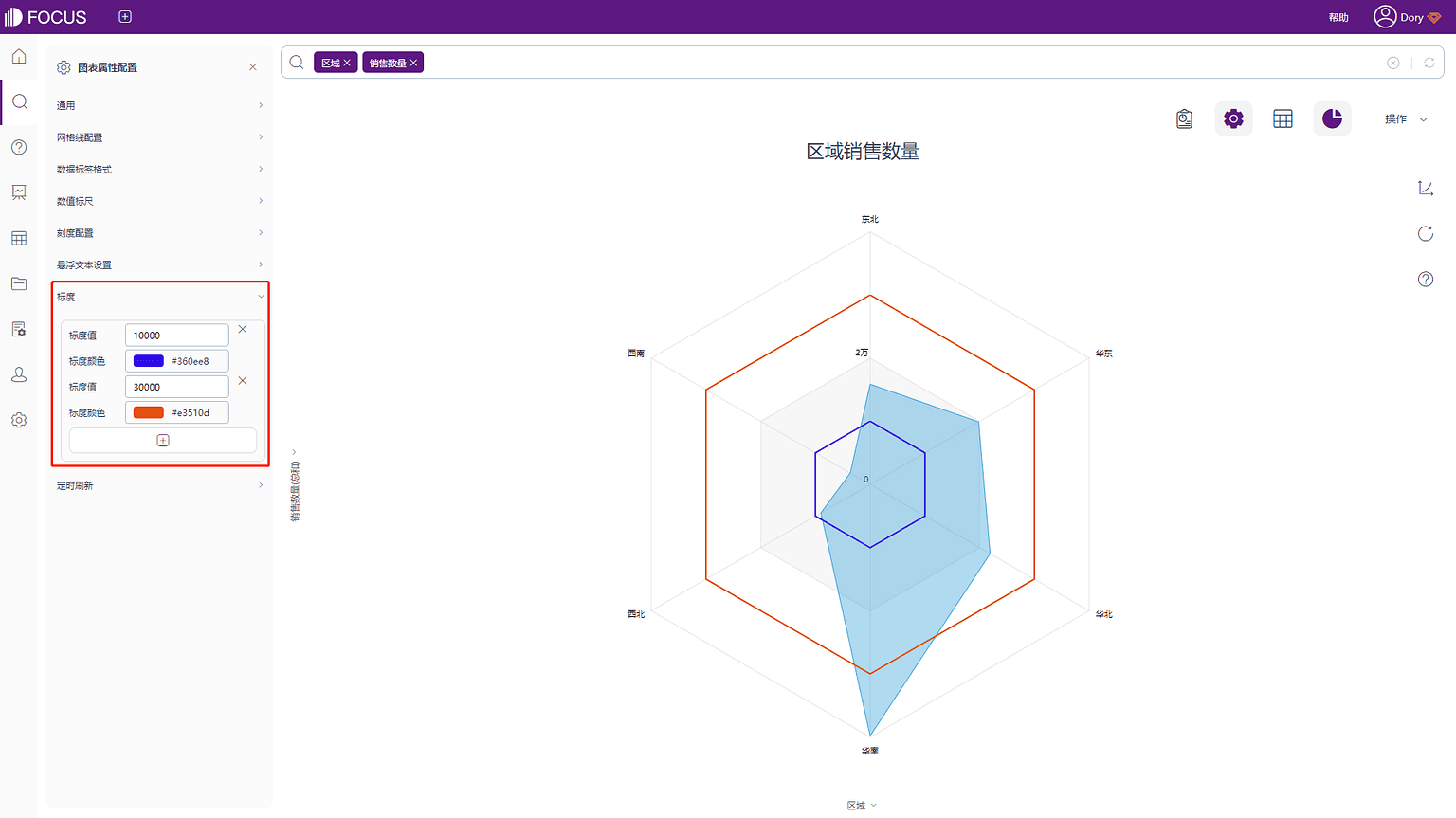Click the chart title 区域销售数量
Viewport: 1456px width, 818px height.
pos(863,152)
